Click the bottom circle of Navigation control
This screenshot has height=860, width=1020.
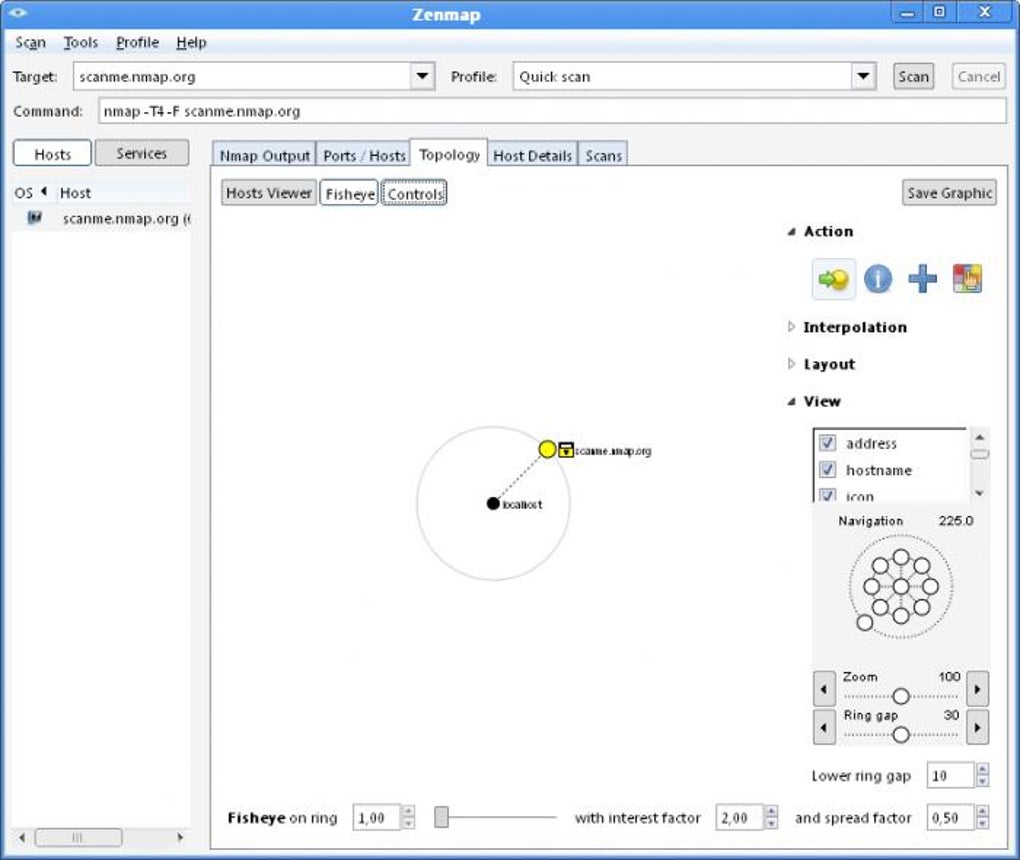point(901,615)
